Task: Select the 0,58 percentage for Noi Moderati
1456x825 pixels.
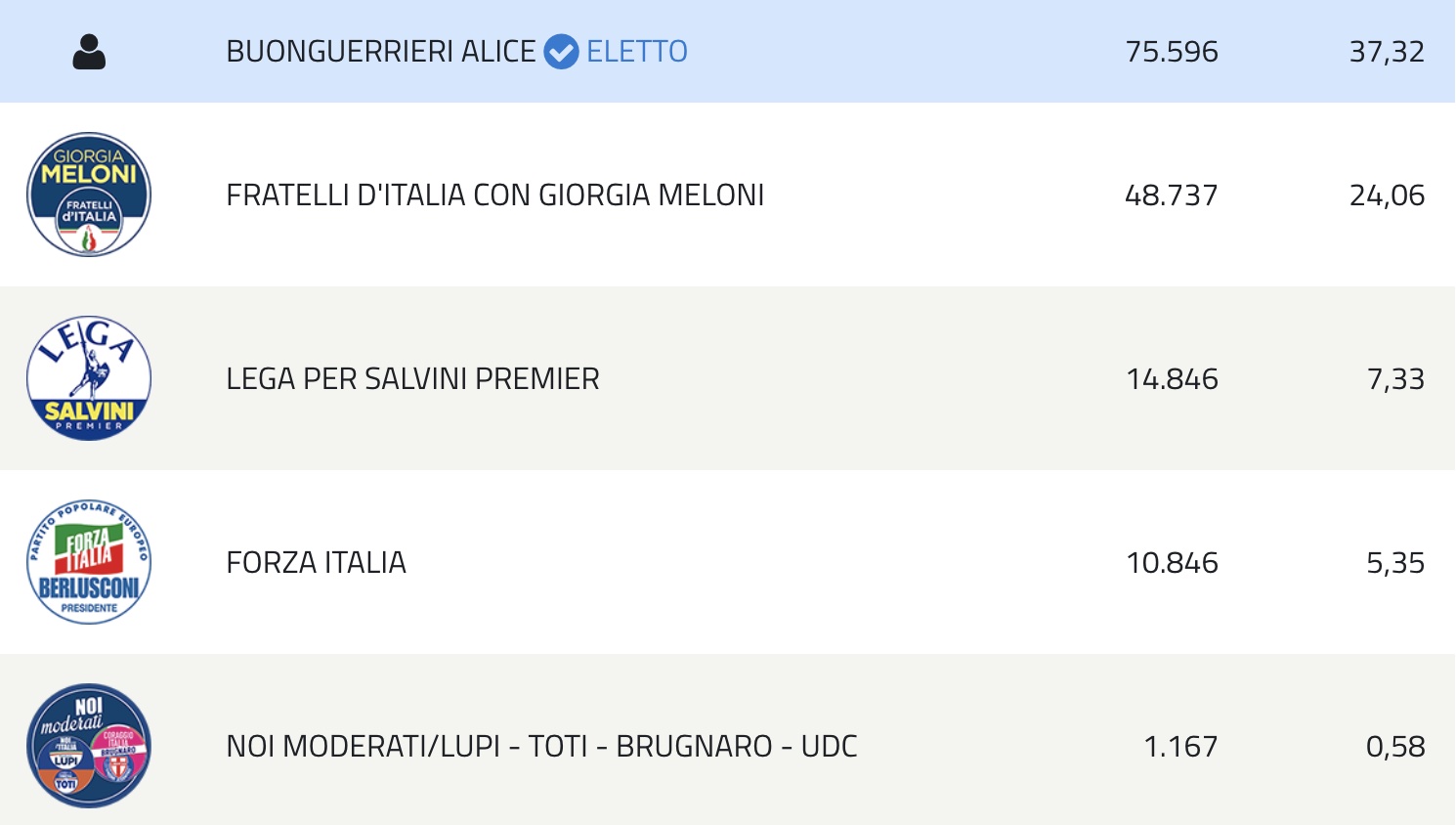Action: tap(1395, 748)
